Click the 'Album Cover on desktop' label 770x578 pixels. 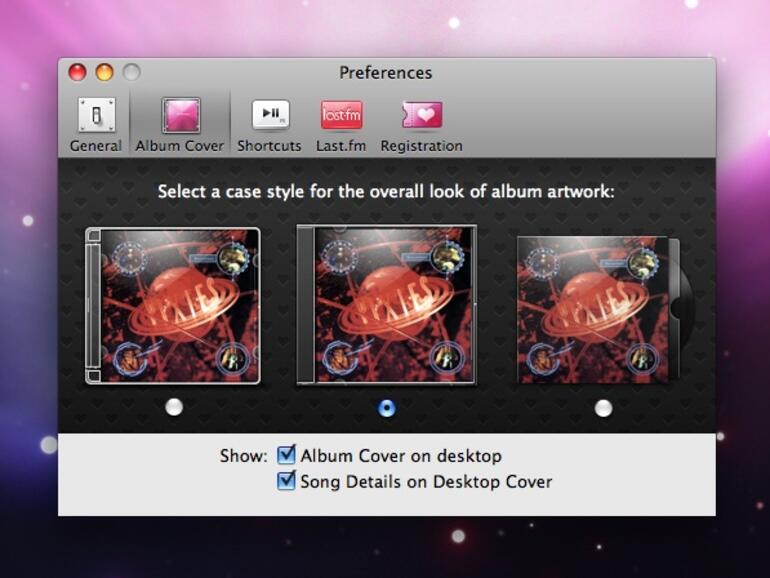pyautogui.click(x=401, y=456)
